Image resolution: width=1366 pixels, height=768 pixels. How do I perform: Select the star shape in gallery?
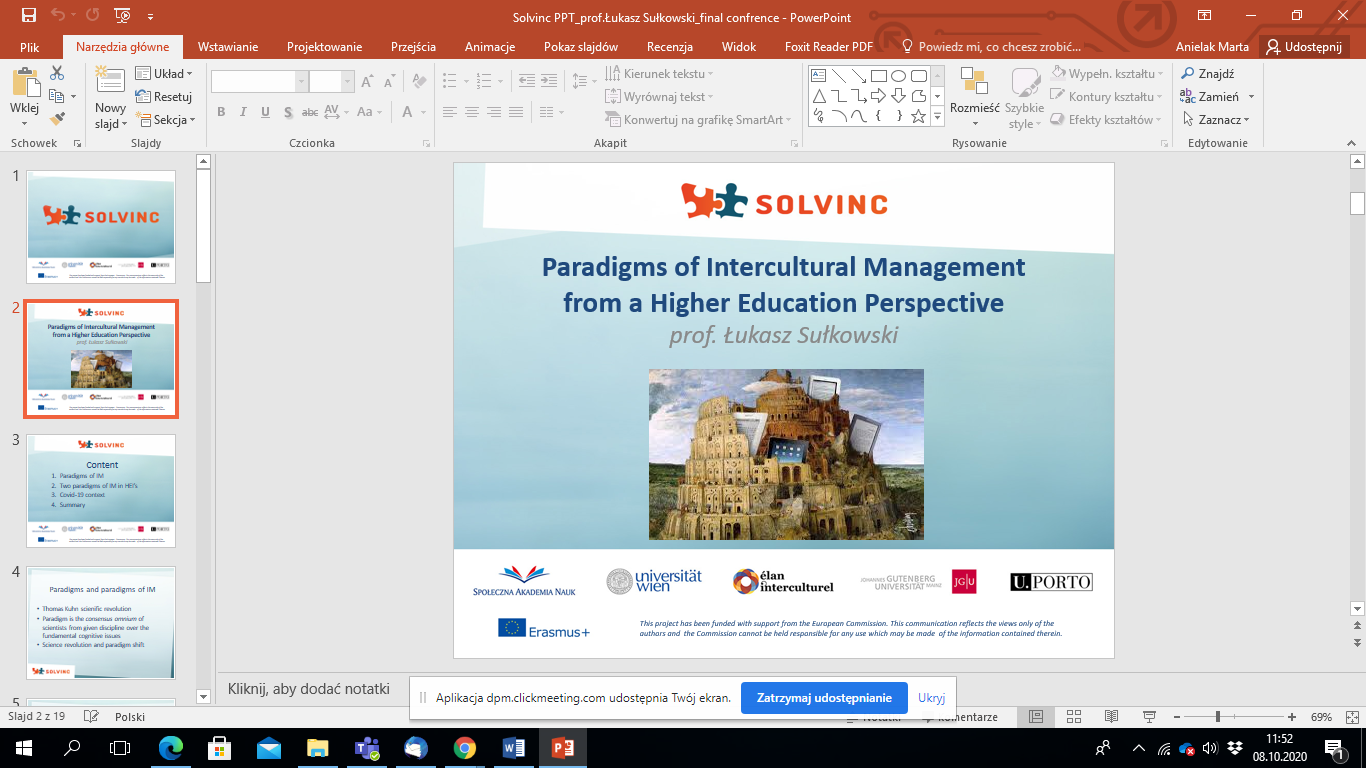[919, 115]
